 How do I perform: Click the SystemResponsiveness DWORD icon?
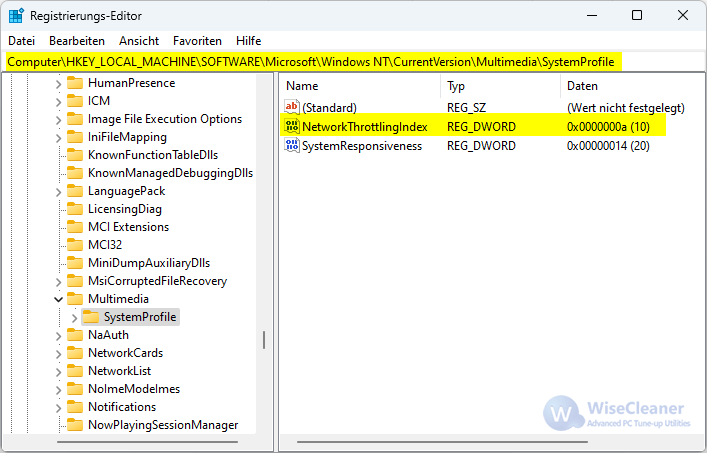292,146
